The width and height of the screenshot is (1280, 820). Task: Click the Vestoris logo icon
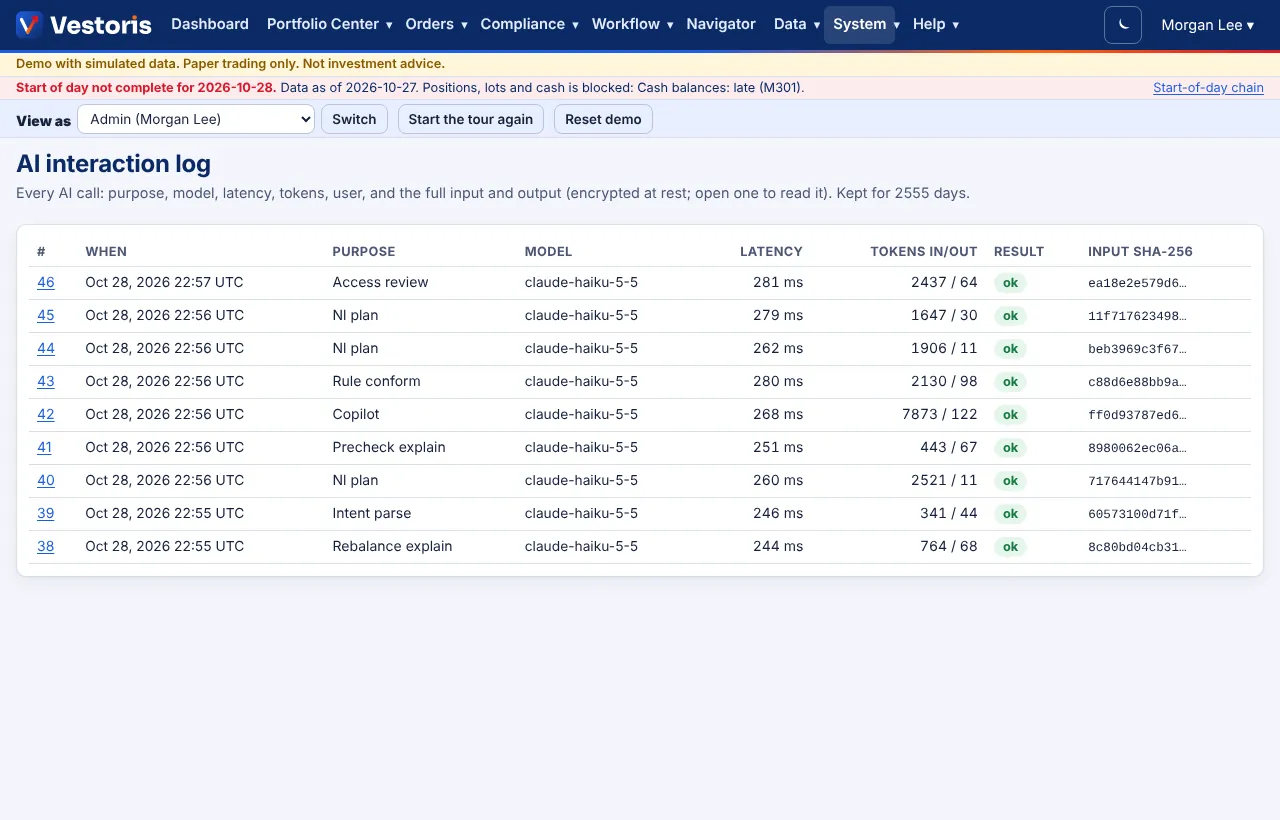pos(29,24)
